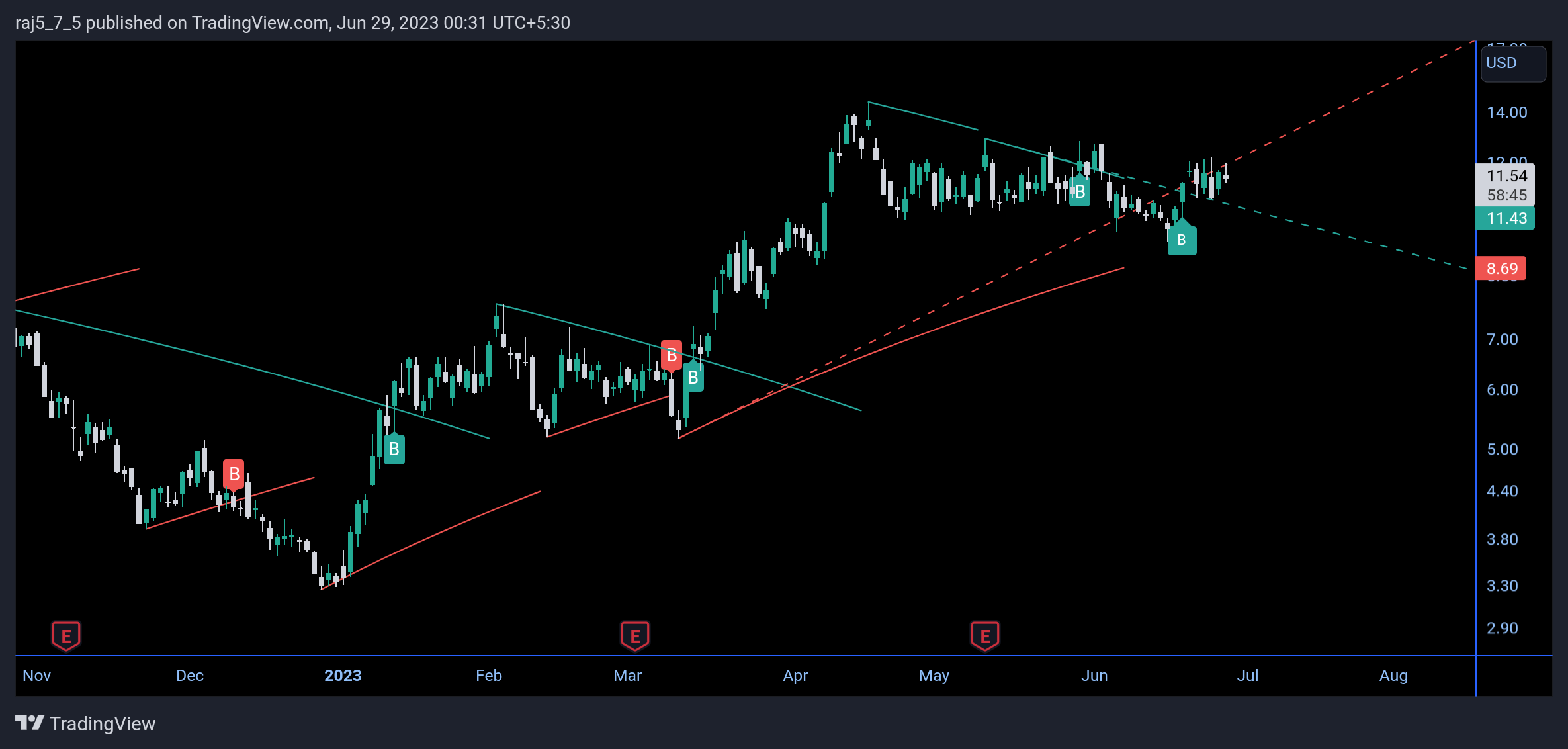Click the 2023 time axis label
Screen dimensions: 1568x749
click(343, 676)
